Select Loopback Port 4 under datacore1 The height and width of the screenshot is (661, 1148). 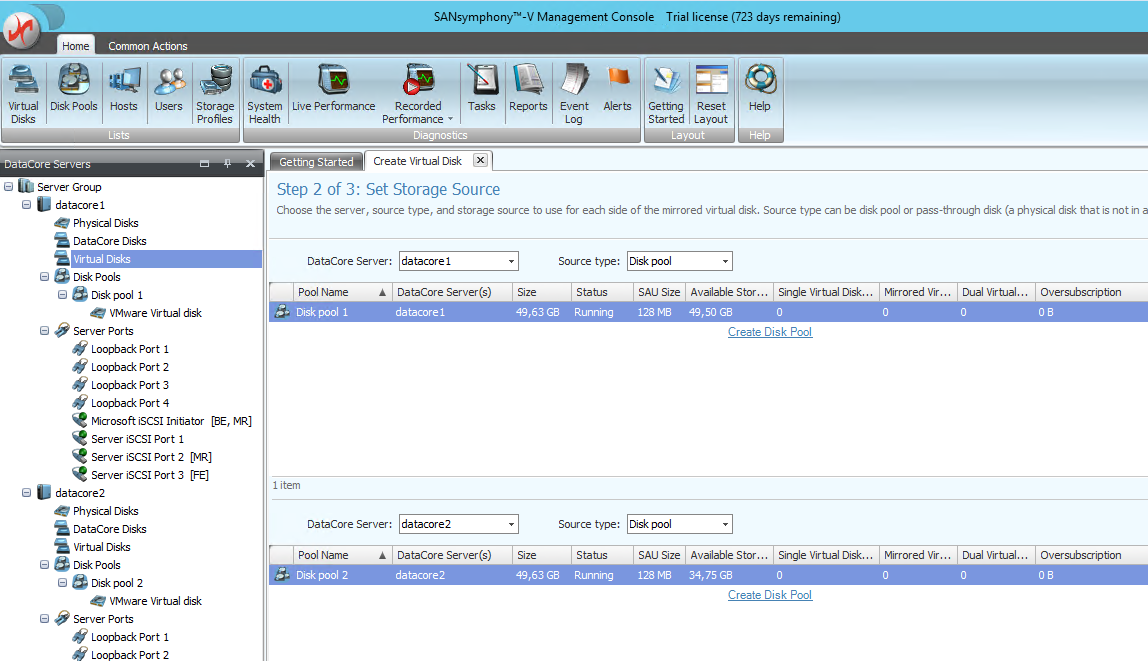click(130, 403)
